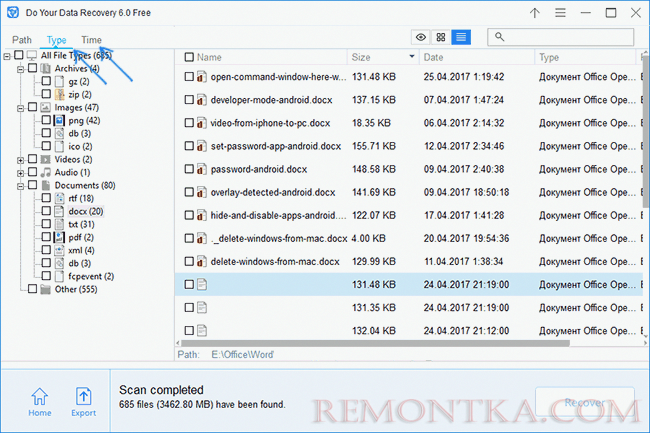This screenshot has width=650, height=433.
Task: Collapse the Documents (80) tree node
Action: 20,185
